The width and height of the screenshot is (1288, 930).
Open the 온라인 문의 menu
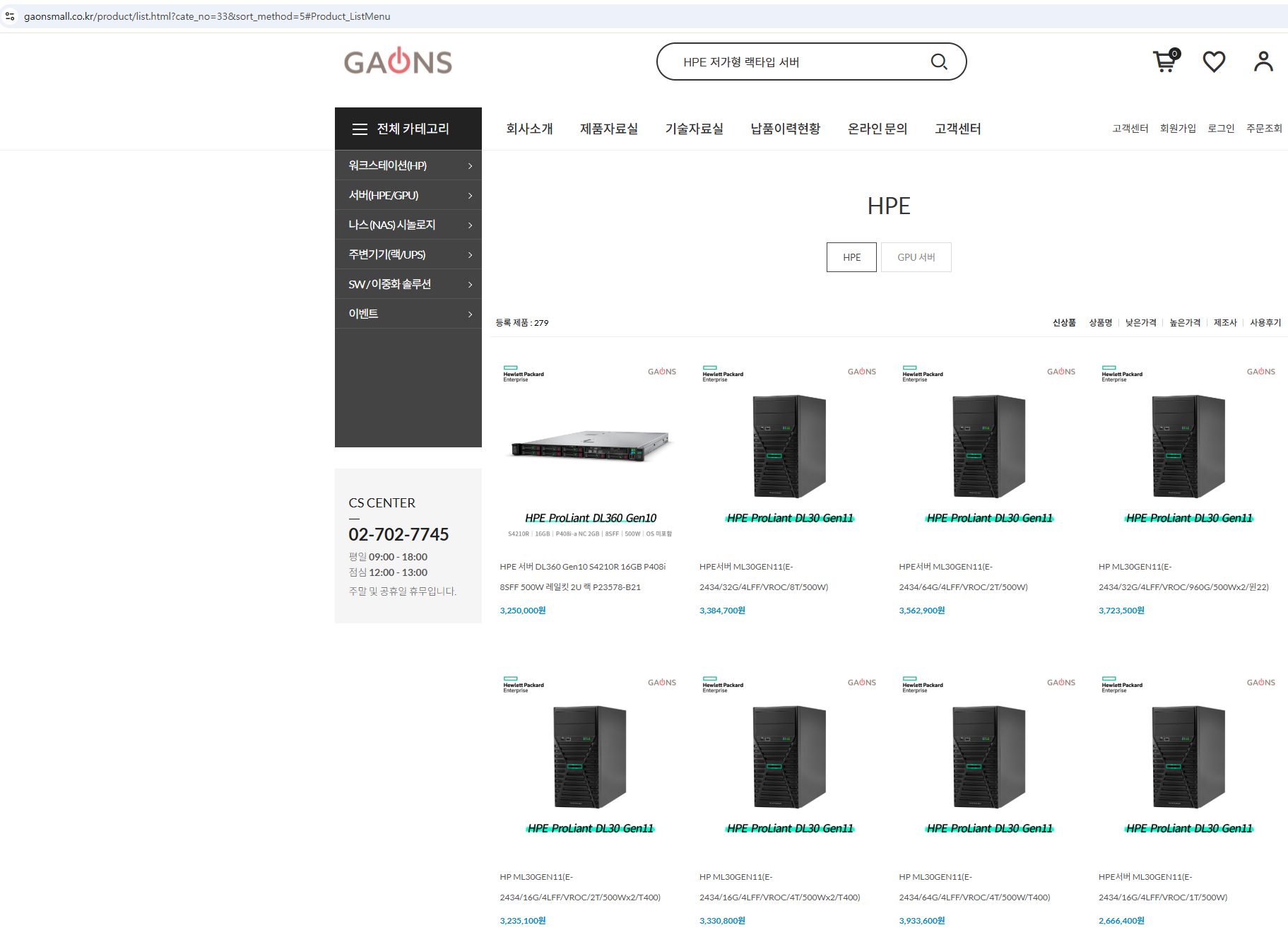[878, 129]
